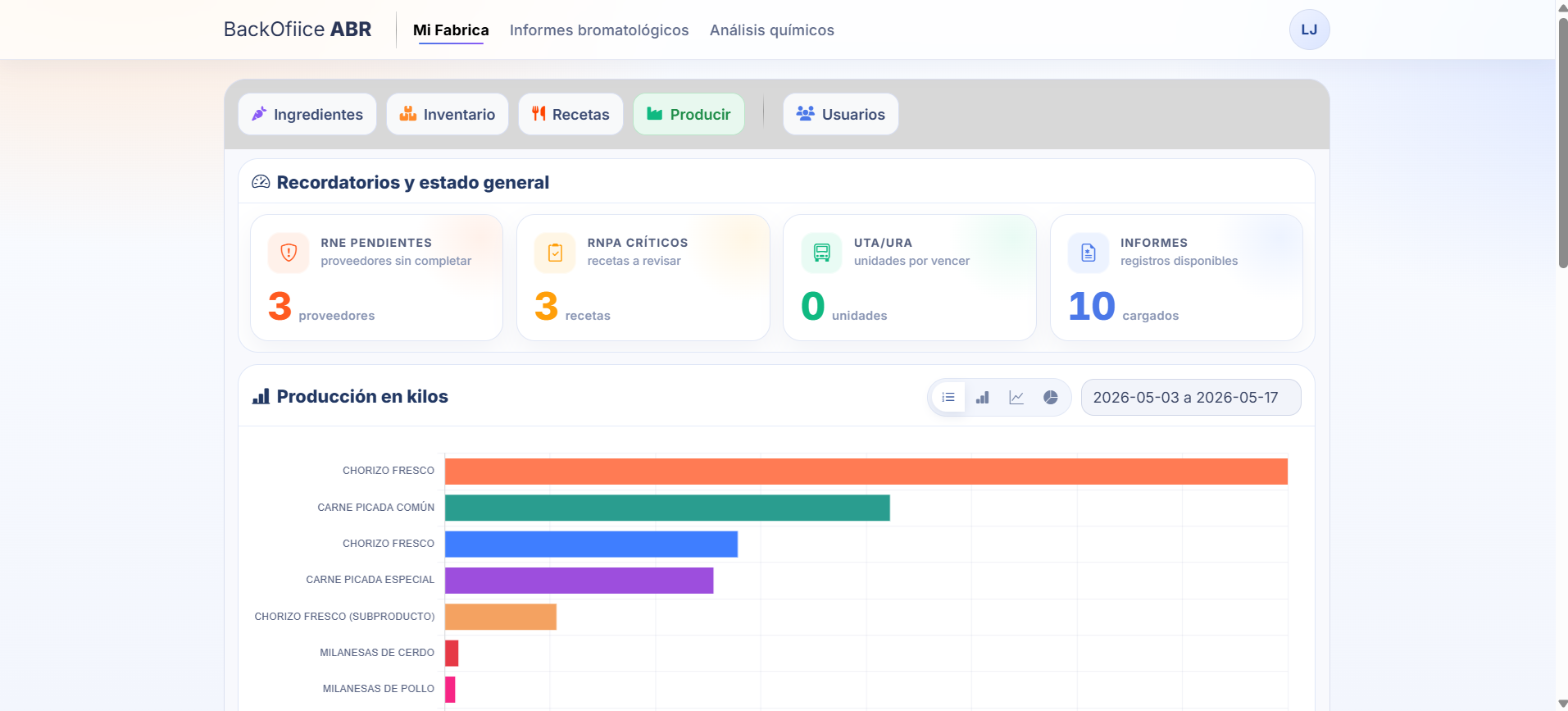This screenshot has width=1568, height=711.
Task: Click the "Producción en kilos" heading
Action: pos(362,397)
